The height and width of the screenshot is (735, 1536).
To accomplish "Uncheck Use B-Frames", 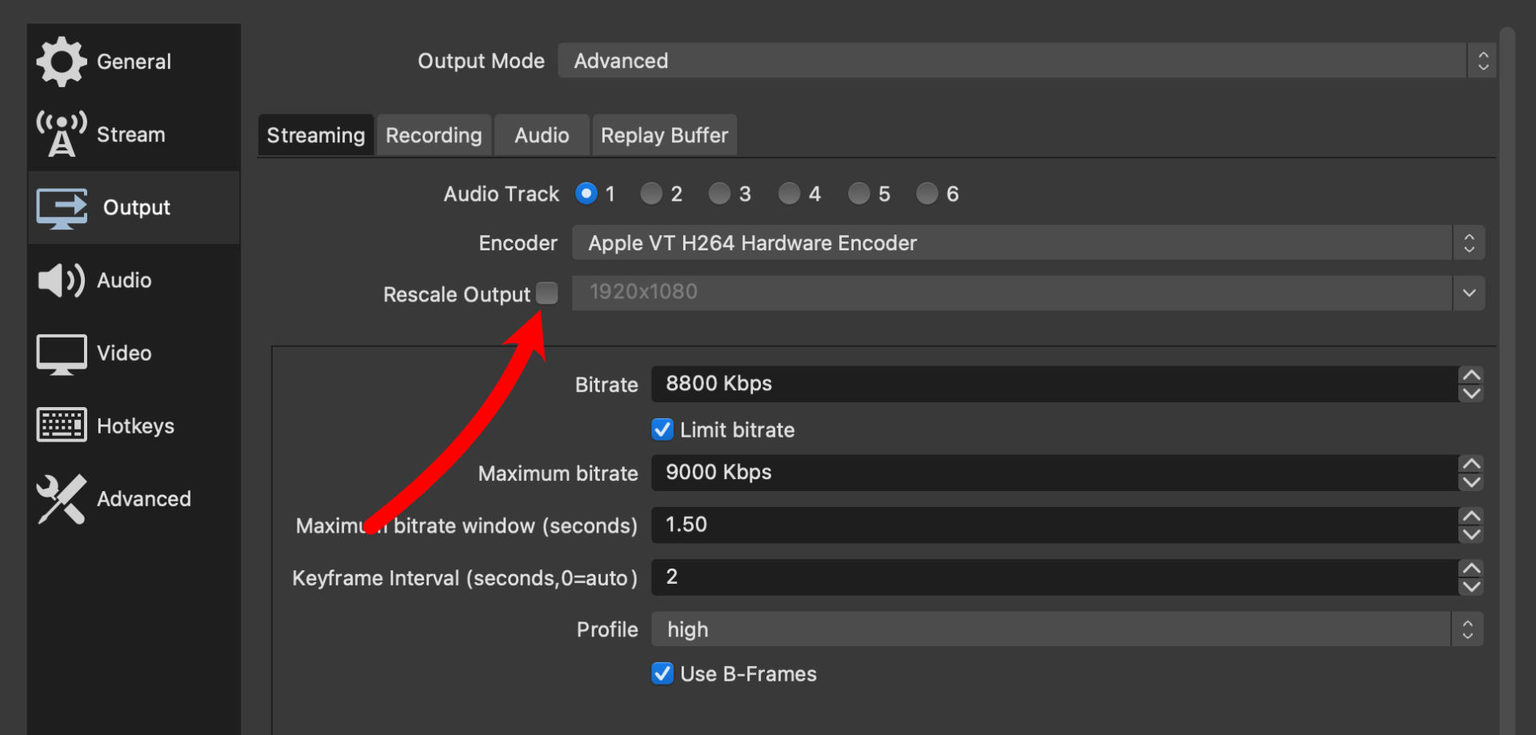I will pyautogui.click(x=662, y=673).
